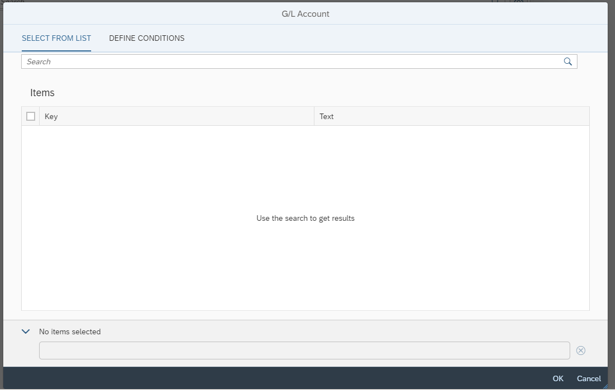615x390 pixels.
Task: Click the G/L Account dialog title
Action: click(x=305, y=14)
